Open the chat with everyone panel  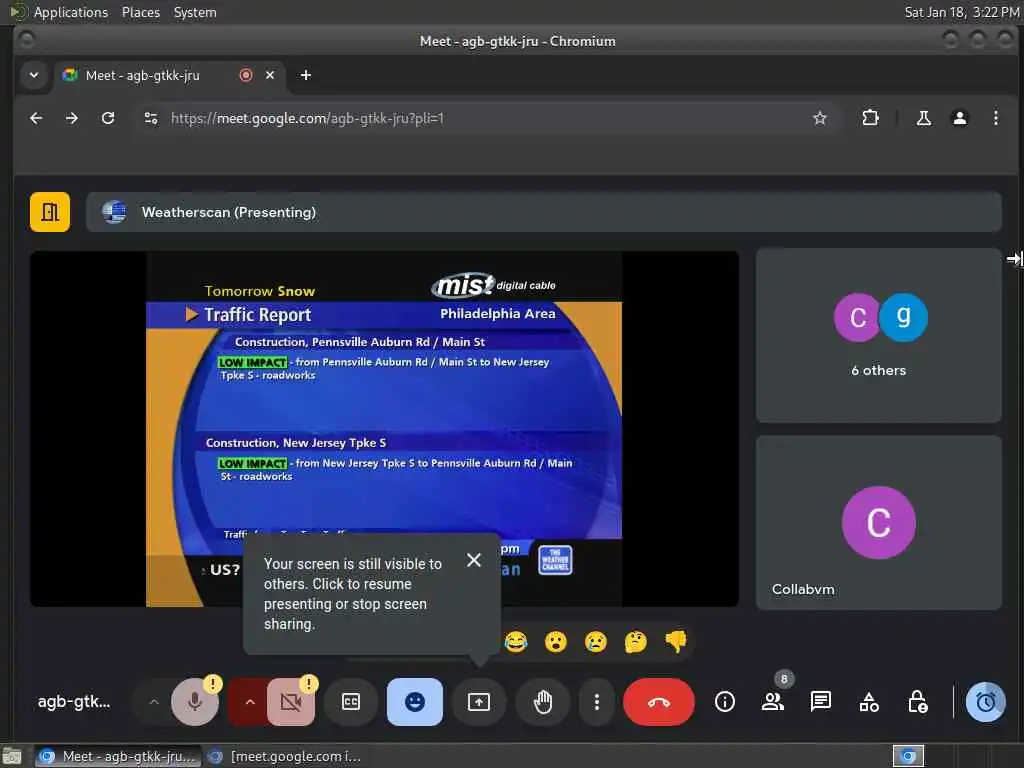tap(820, 702)
